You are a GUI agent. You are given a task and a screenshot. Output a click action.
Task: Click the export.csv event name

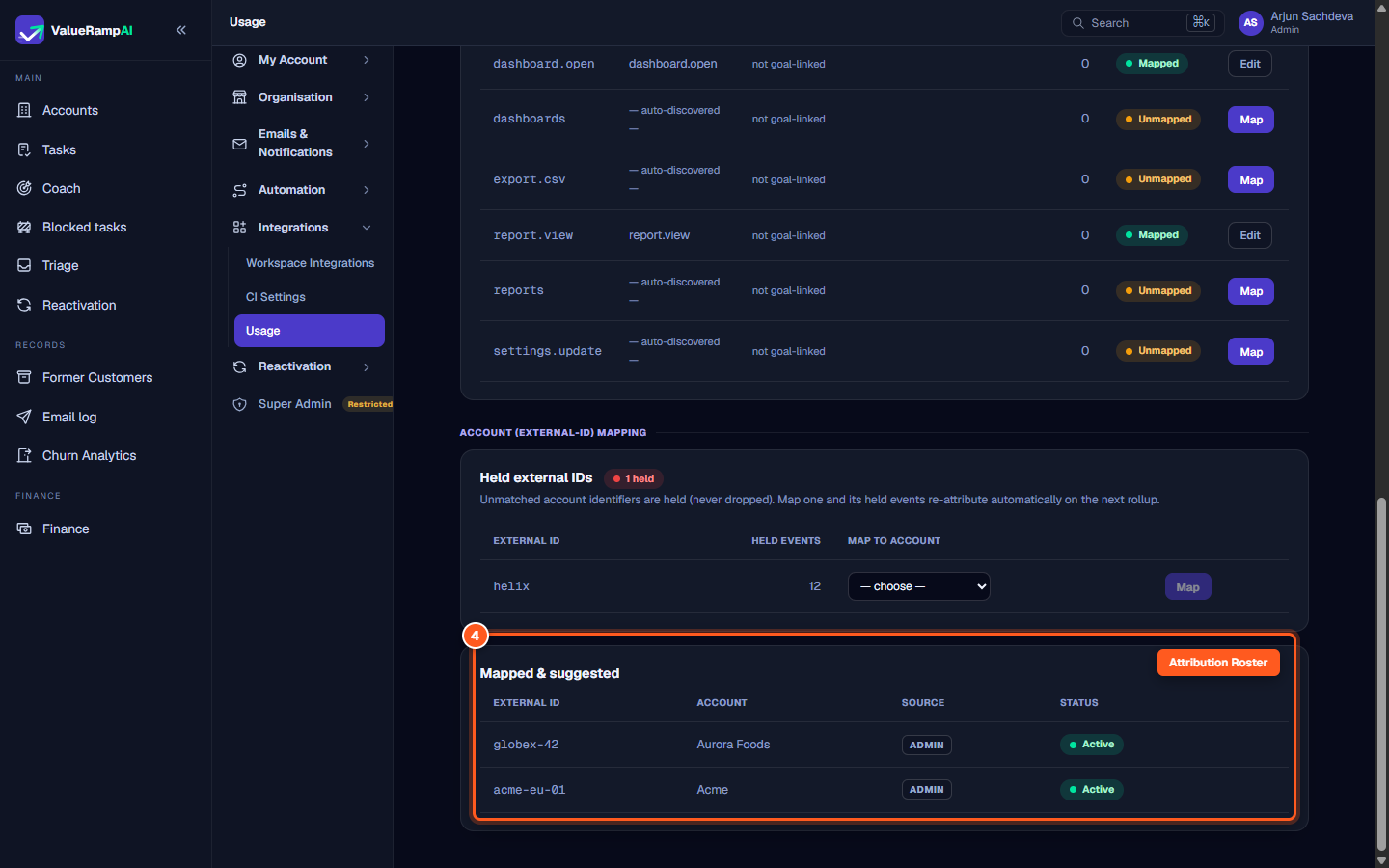530,179
